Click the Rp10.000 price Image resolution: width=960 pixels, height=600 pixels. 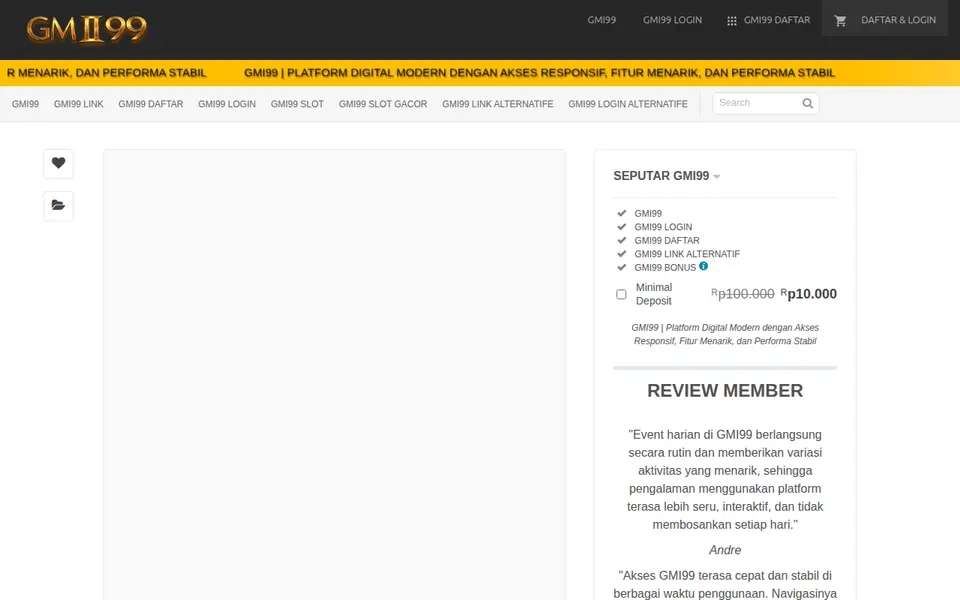[809, 294]
